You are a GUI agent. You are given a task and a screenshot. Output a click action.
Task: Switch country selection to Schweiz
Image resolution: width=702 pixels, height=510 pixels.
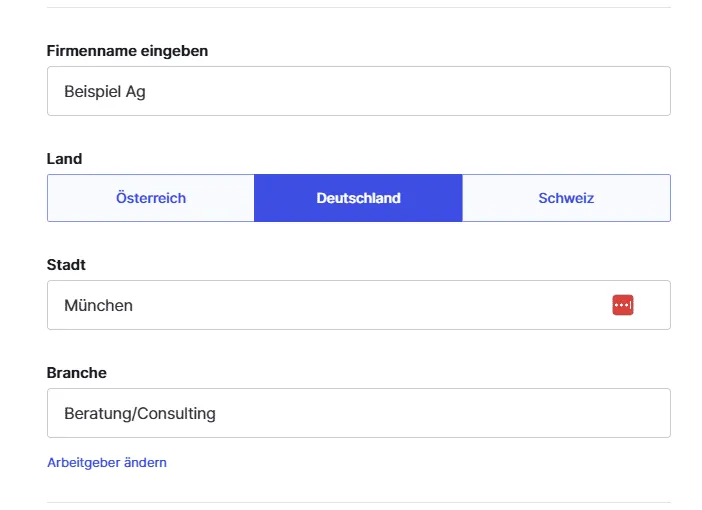566,198
